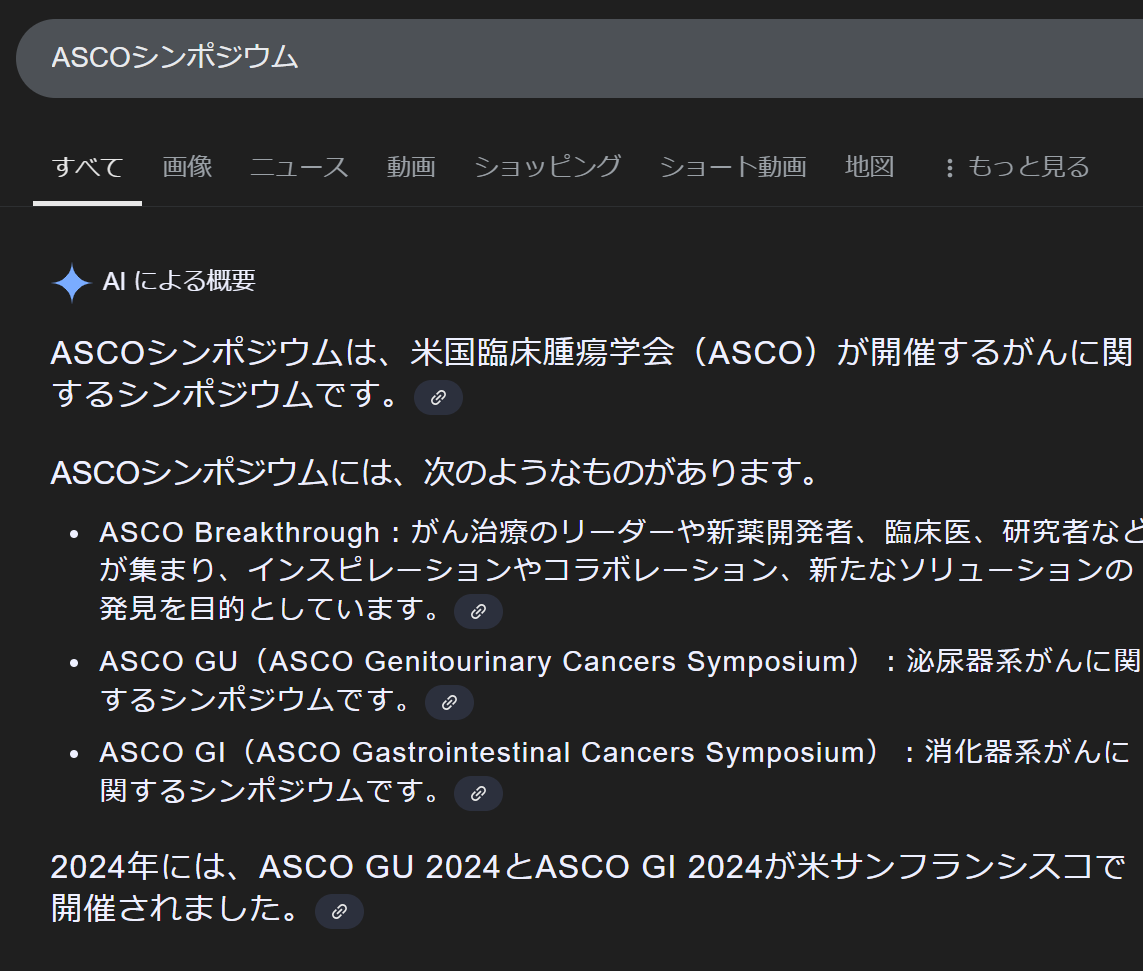The width and height of the screenshot is (1143, 971).
Task: Select the すべて tab
Action: [87, 167]
